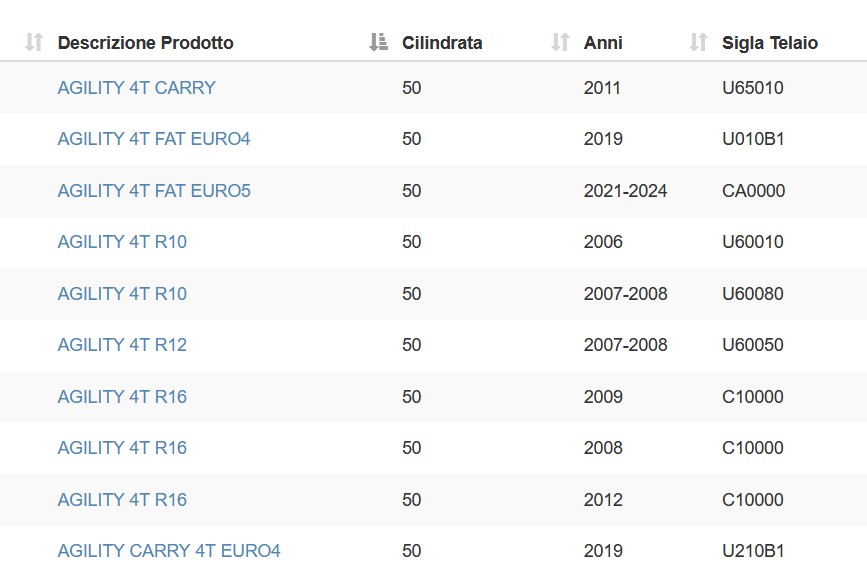Click the Cilindrata sort arrows icon
Screen dimensions: 867x582
pyautogui.click(x=379, y=42)
